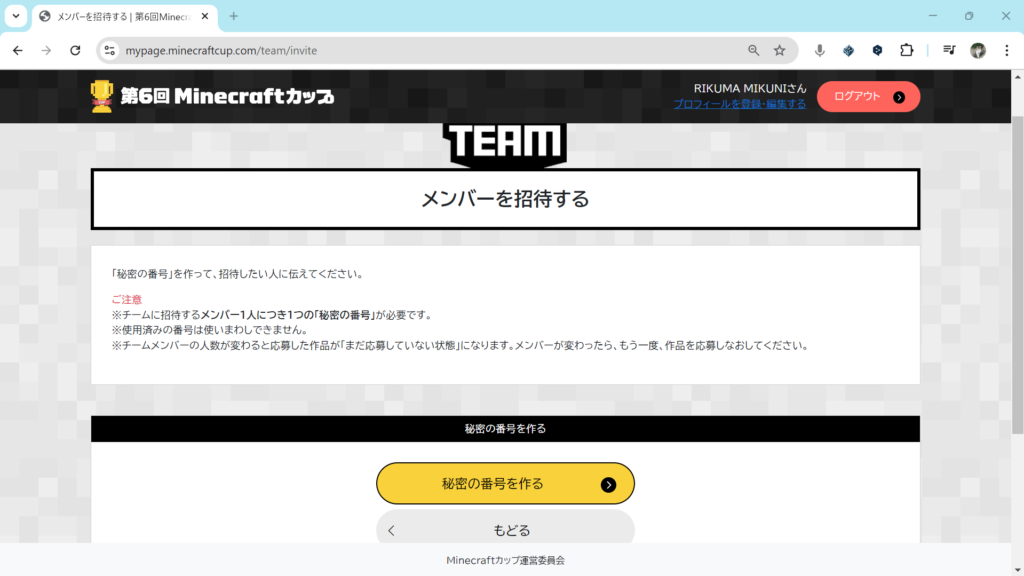The height and width of the screenshot is (576, 1024).
Task: Click the ログアウト button
Action: click(868, 97)
